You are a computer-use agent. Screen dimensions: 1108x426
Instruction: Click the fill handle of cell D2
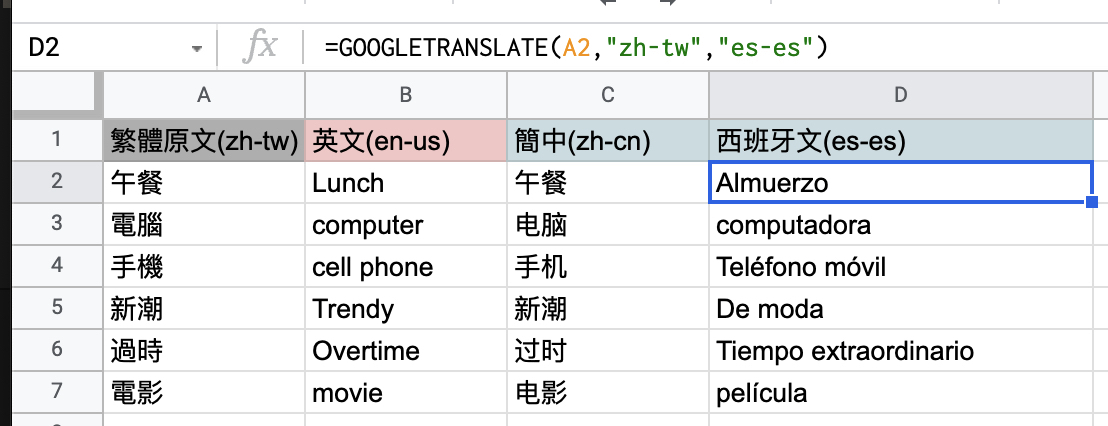coord(1092,203)
